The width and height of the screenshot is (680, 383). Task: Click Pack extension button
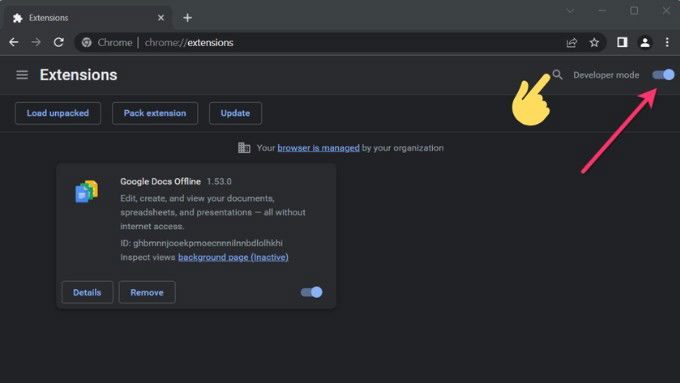(x=155, y=113)
